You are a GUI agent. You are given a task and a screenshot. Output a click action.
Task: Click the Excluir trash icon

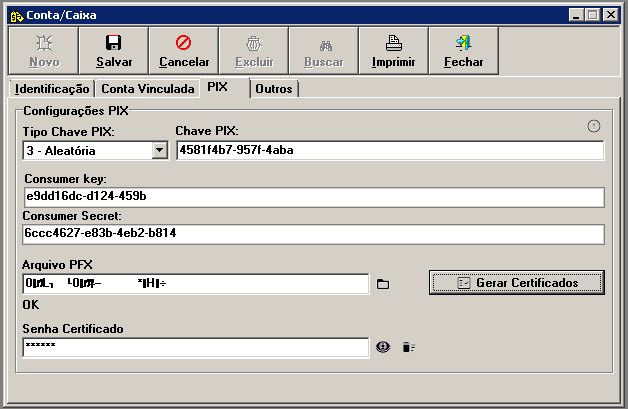point(254,45)
